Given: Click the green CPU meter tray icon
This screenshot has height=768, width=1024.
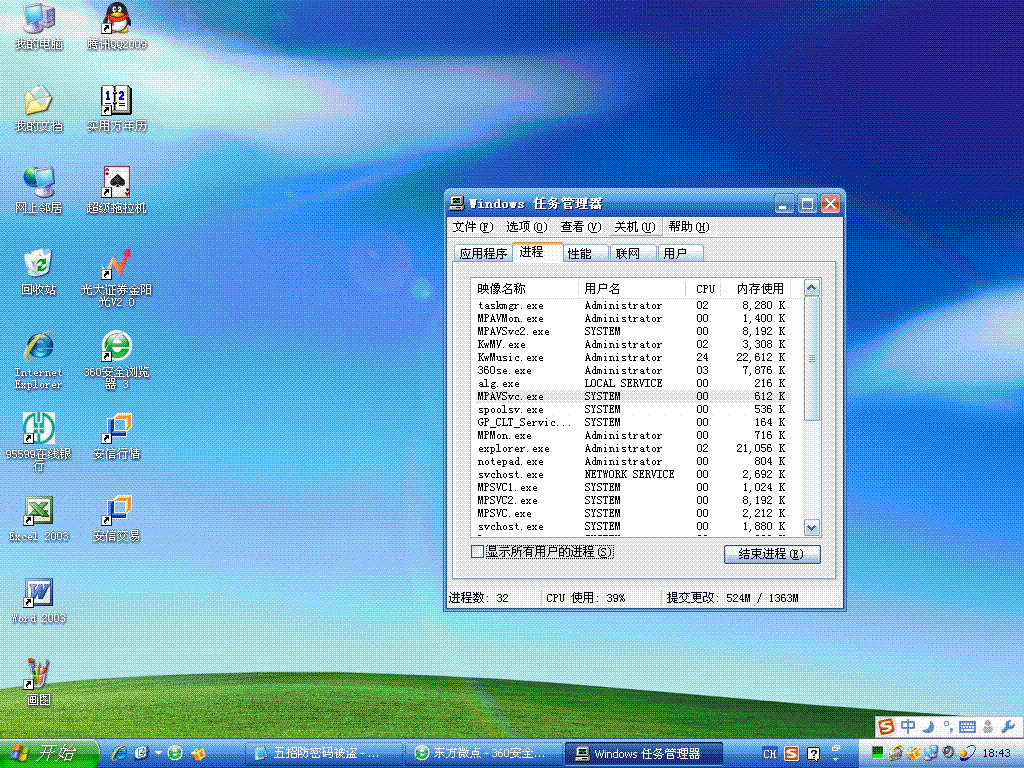Looking at the screenshot, I should (x=878, y=754).
